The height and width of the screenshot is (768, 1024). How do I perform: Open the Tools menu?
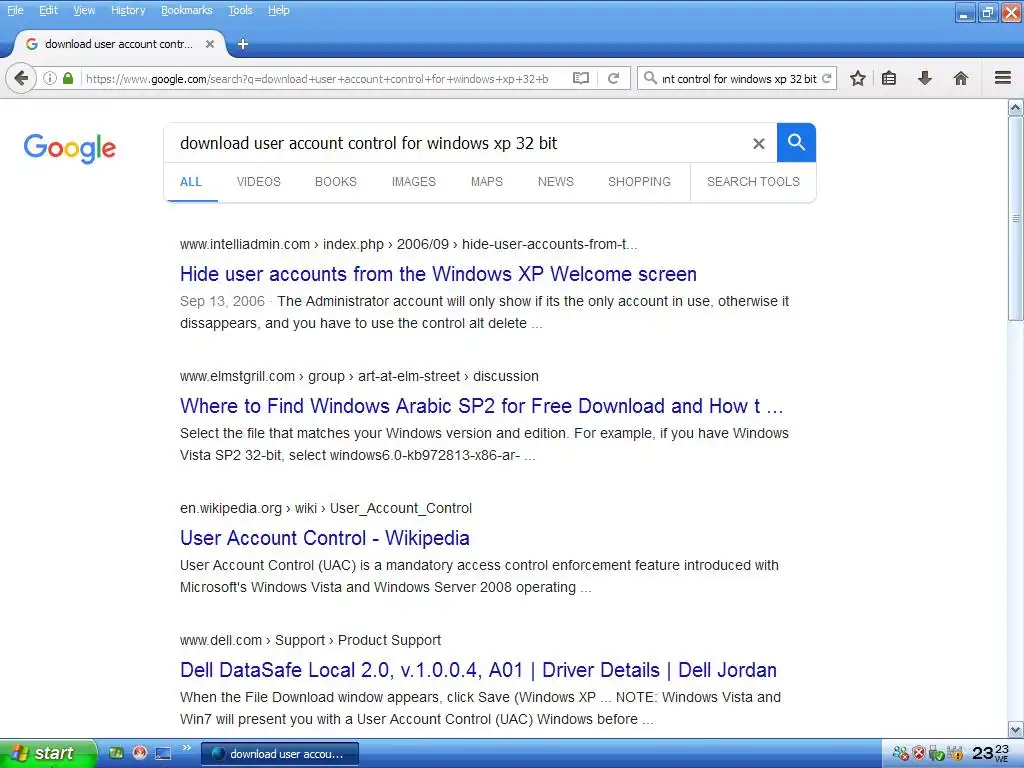click(240, 10)
